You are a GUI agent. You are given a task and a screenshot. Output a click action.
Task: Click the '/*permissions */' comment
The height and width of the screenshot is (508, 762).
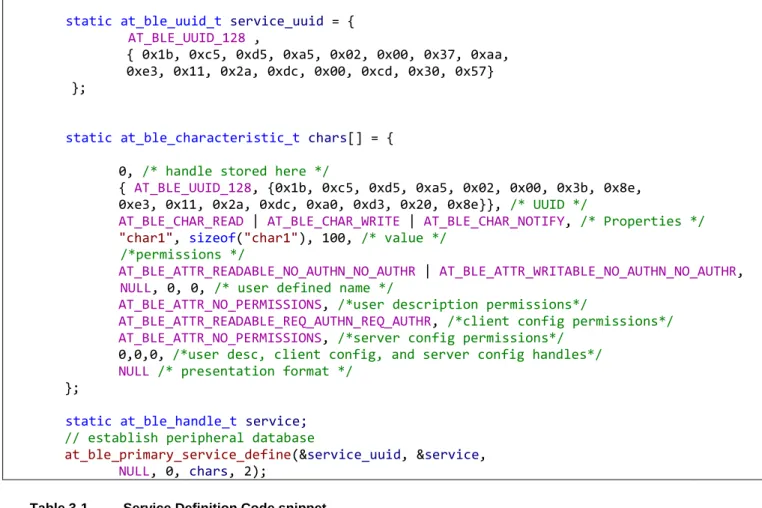point(182,254)
